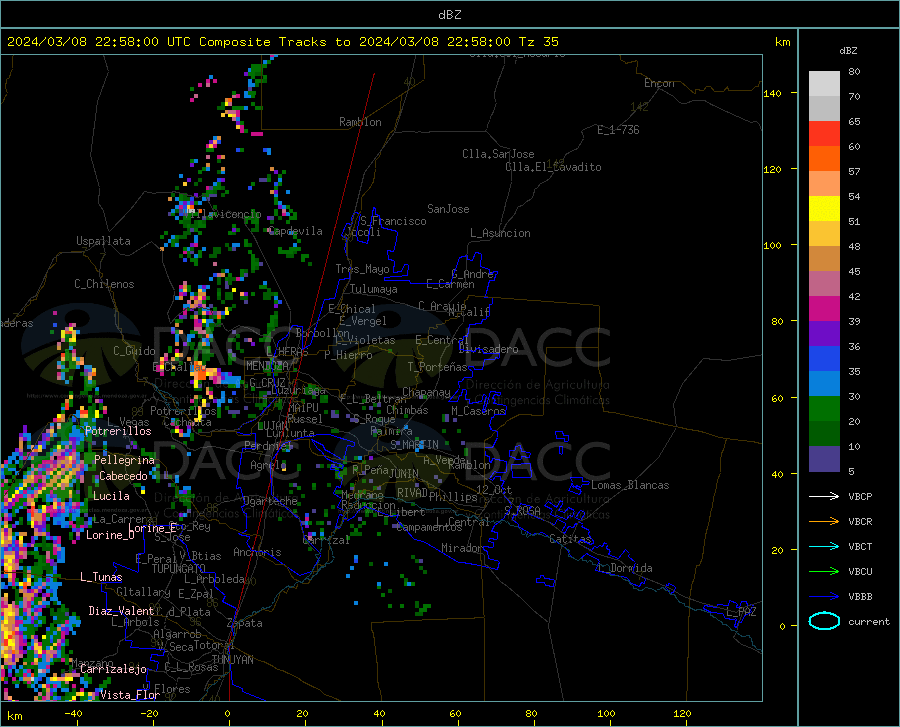Click the SanJose map label

448,209
